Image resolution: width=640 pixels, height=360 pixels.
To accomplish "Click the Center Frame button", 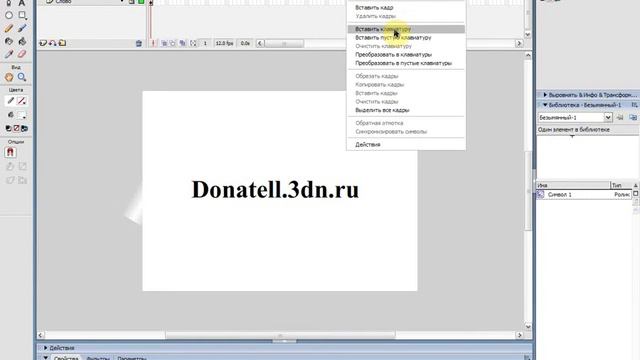I will tap(153, 43).
